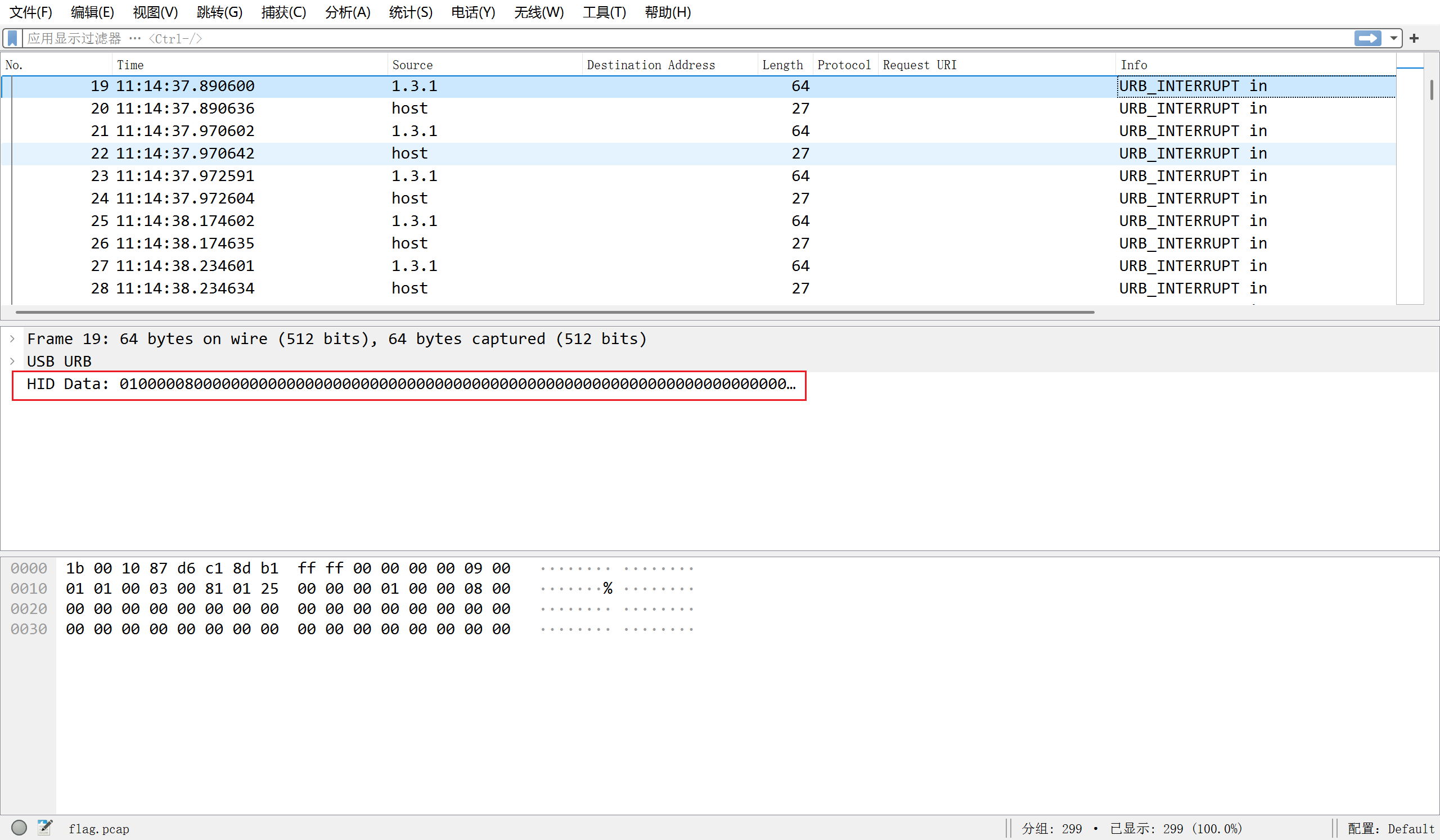Click the Info column header

(1133, 65)
